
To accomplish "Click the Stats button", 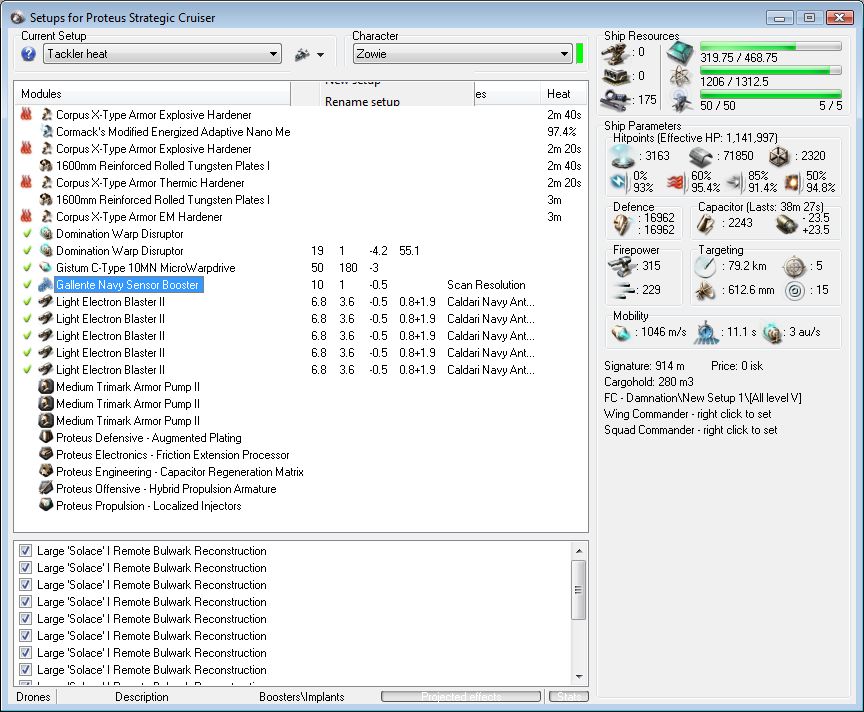I will pyautogui.click(x=569, y=697).
